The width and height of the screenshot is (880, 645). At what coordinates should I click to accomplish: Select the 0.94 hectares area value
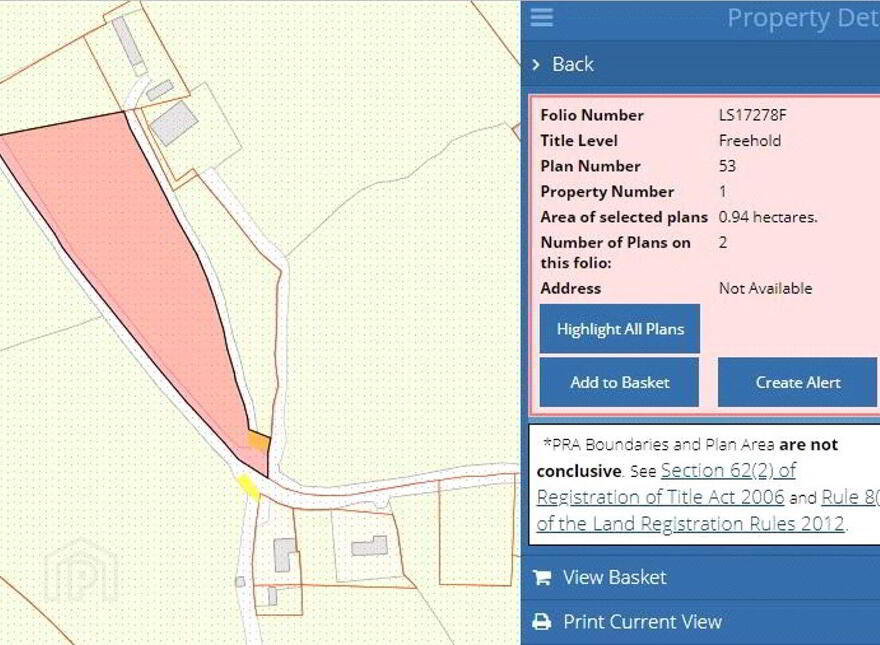768,217
